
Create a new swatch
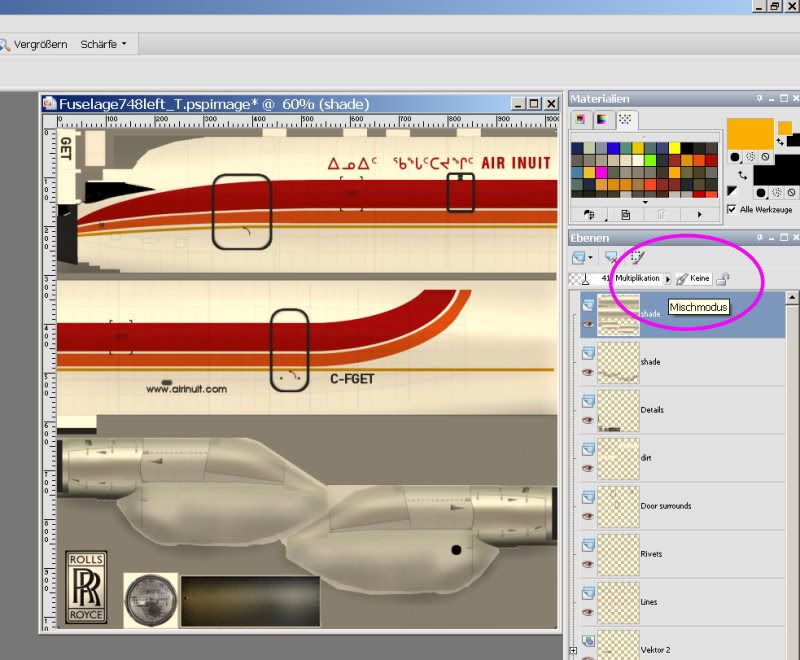[x=626, y=215]
